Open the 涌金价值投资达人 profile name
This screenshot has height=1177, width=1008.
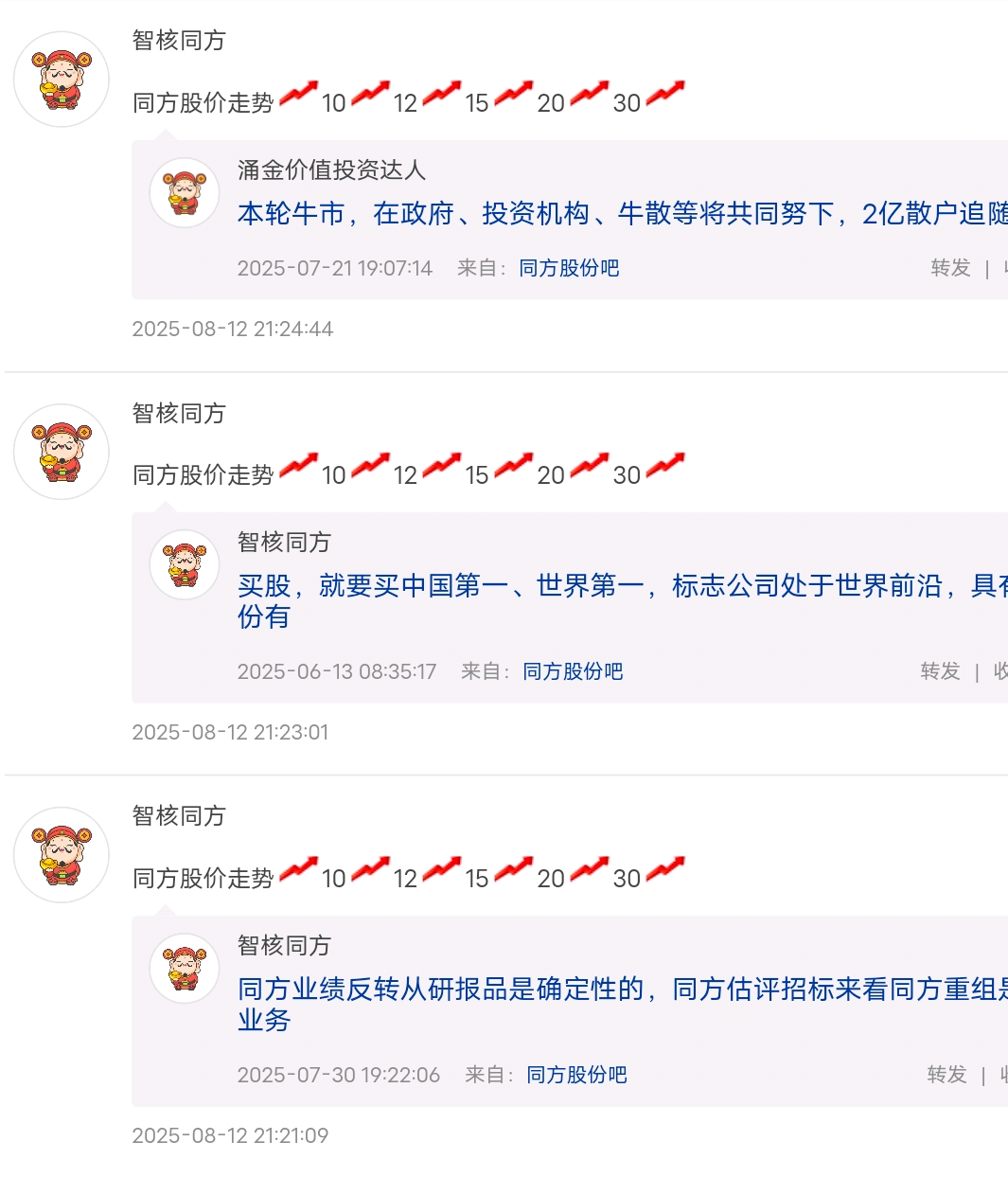point(331,170)
